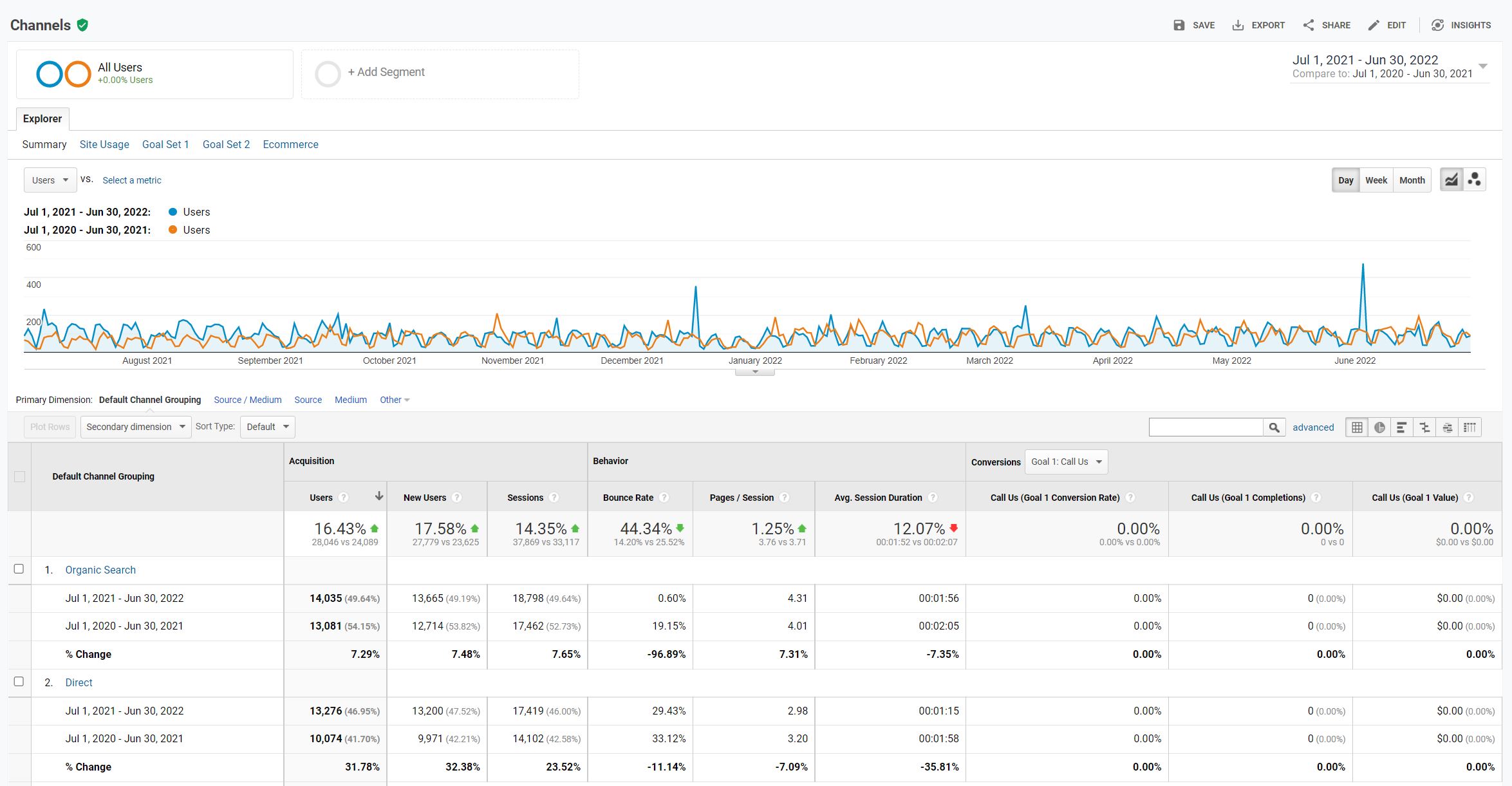
Task: Click the All Users segment box
Action: pos(154,74)
